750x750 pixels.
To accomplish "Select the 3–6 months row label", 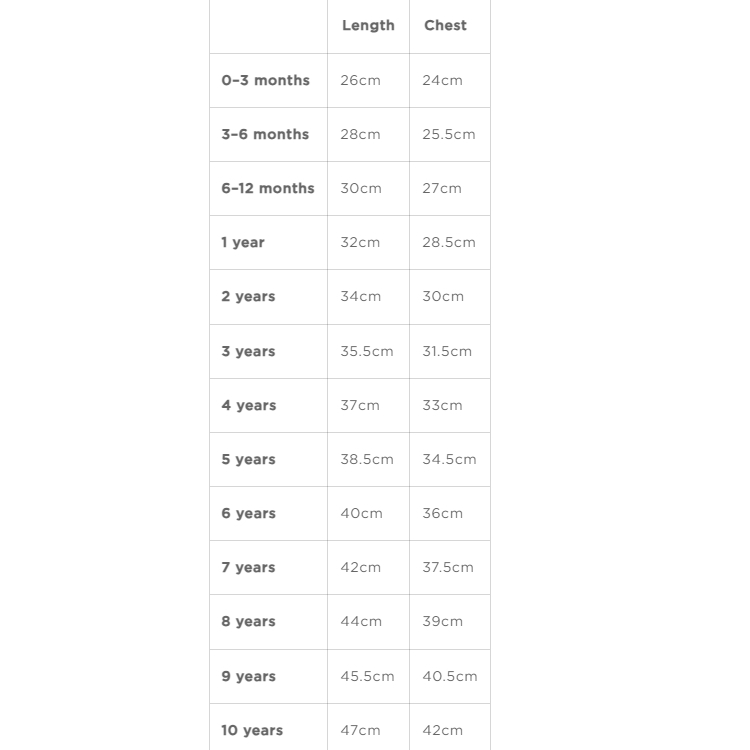I will click(265, 134).
